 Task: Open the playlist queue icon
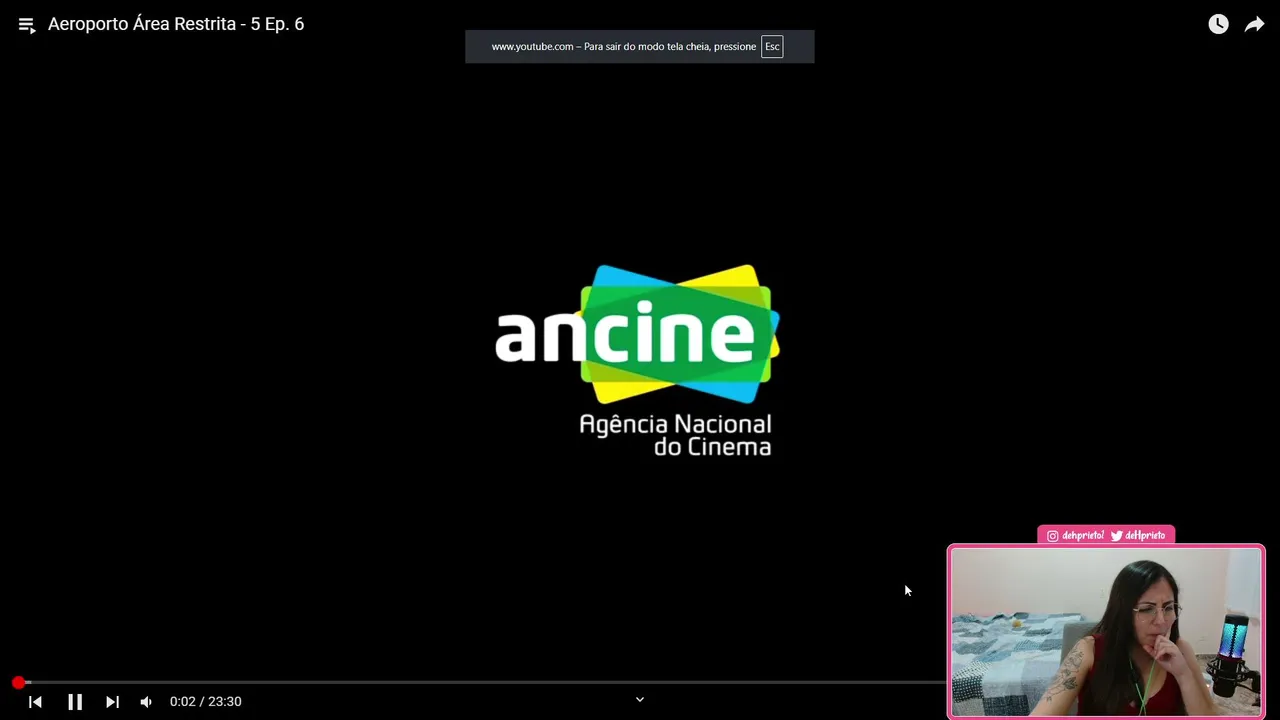[27, 25]
